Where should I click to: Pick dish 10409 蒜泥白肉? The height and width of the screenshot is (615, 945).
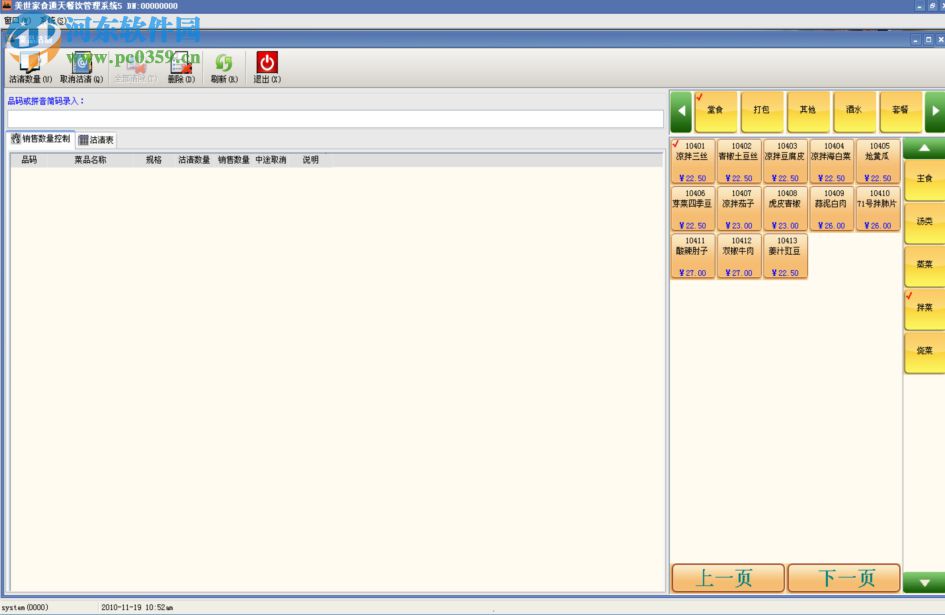click(x=832, y=209)
